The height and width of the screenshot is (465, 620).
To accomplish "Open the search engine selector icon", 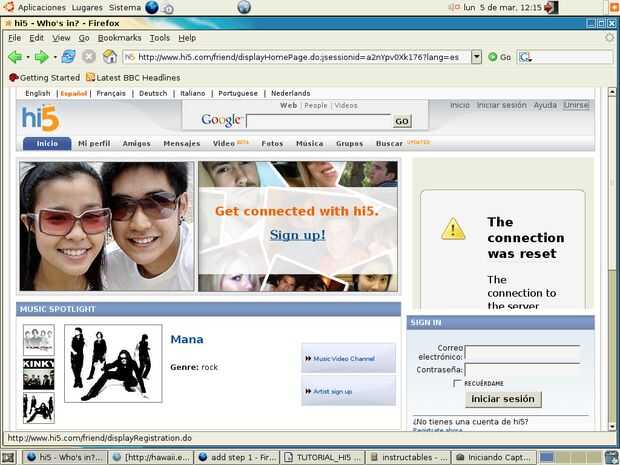I will [x=525, y=57].
